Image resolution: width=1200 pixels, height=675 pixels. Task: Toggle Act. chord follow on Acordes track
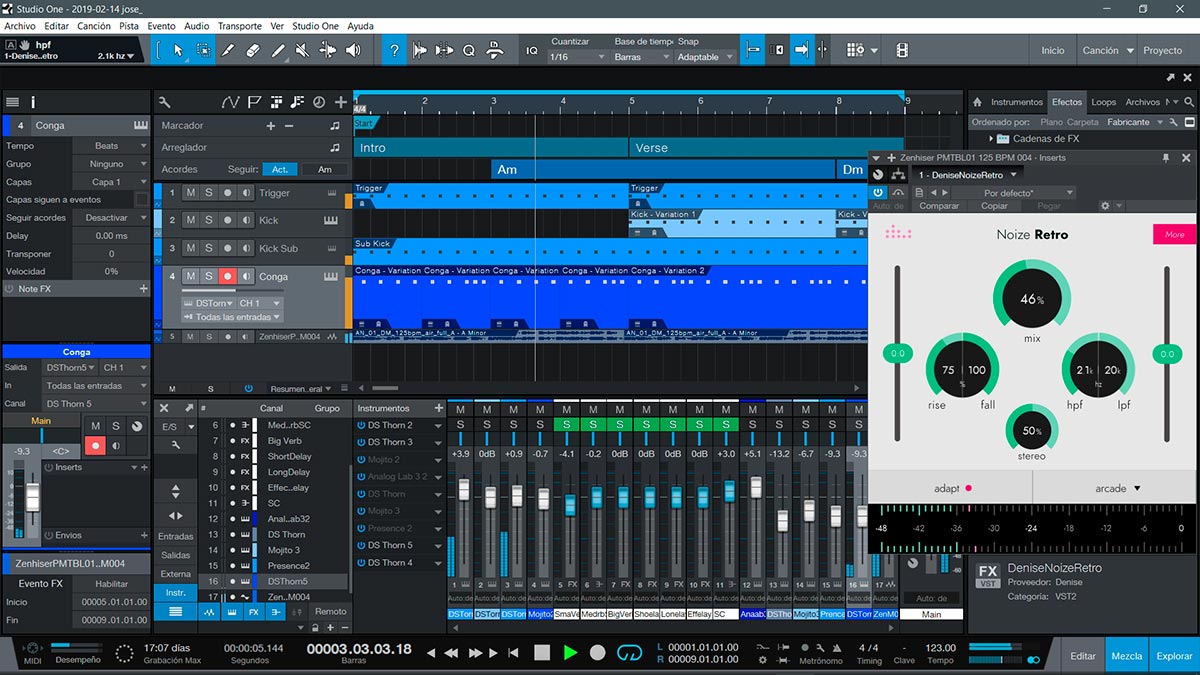[x=280, y=170]
